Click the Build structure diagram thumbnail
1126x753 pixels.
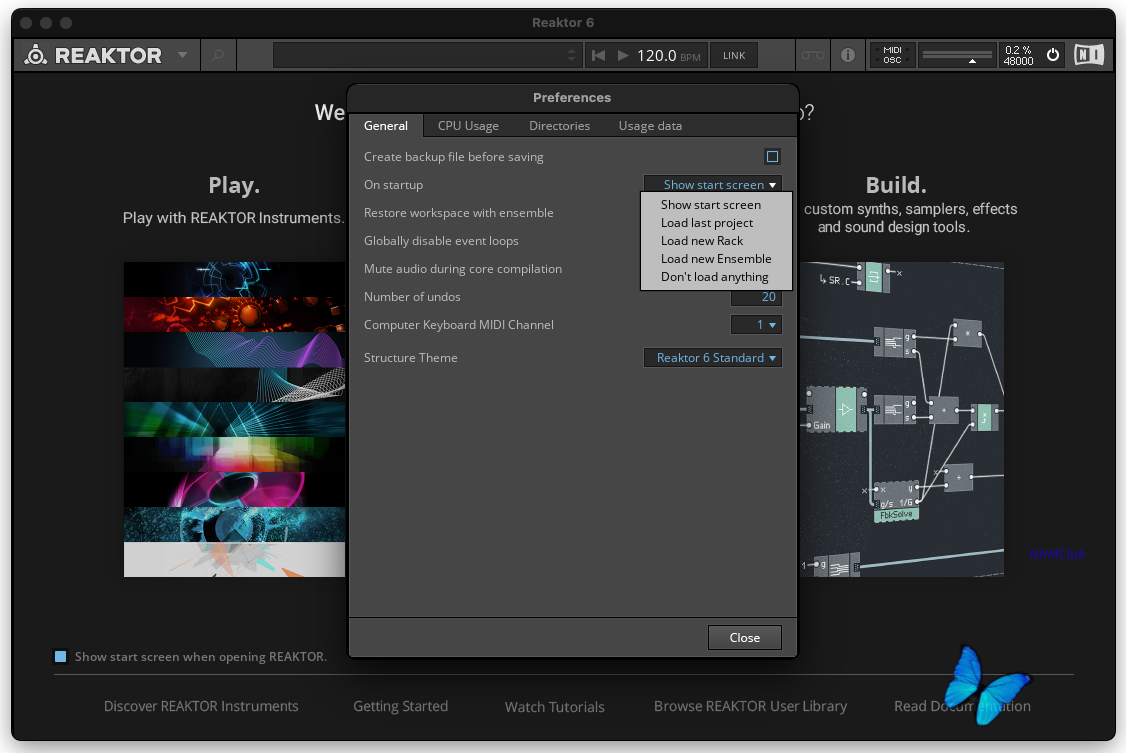(x=902, y=419)
